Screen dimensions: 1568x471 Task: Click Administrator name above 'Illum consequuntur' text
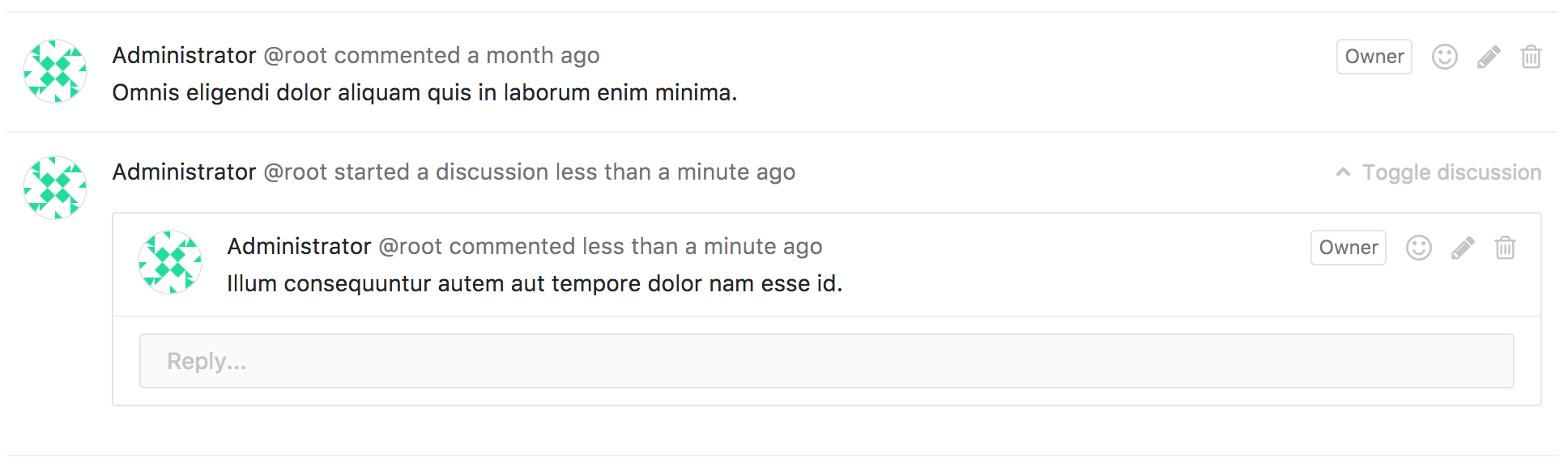tap(299, 246)
